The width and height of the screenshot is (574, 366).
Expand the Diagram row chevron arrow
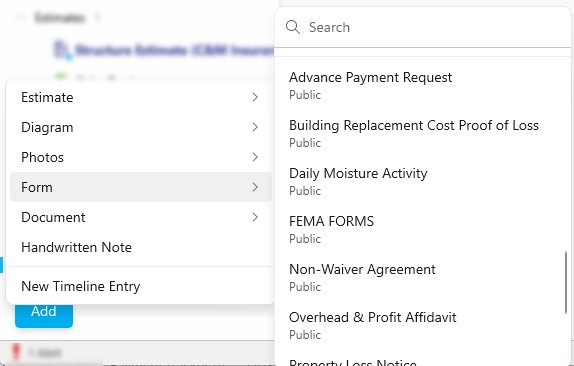[x=255, y=127]
